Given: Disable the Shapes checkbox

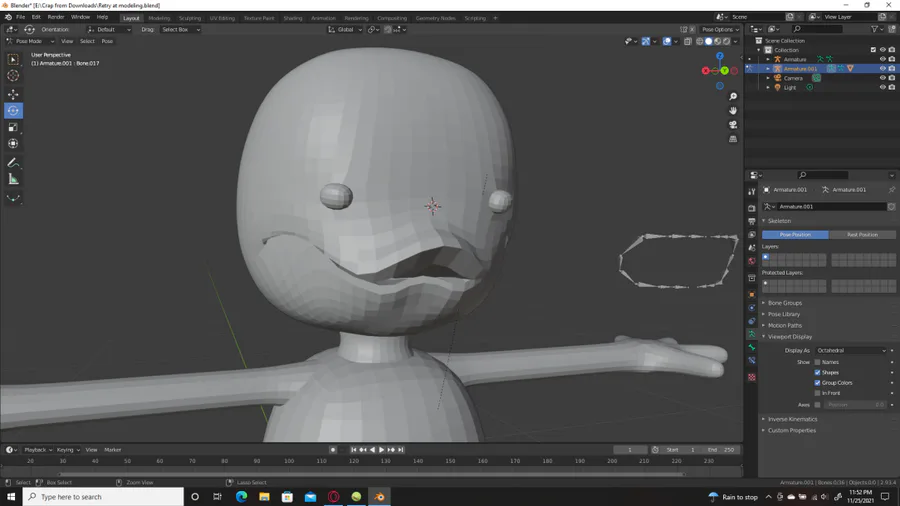Looking at the screenshot, I should click(817, 372).
